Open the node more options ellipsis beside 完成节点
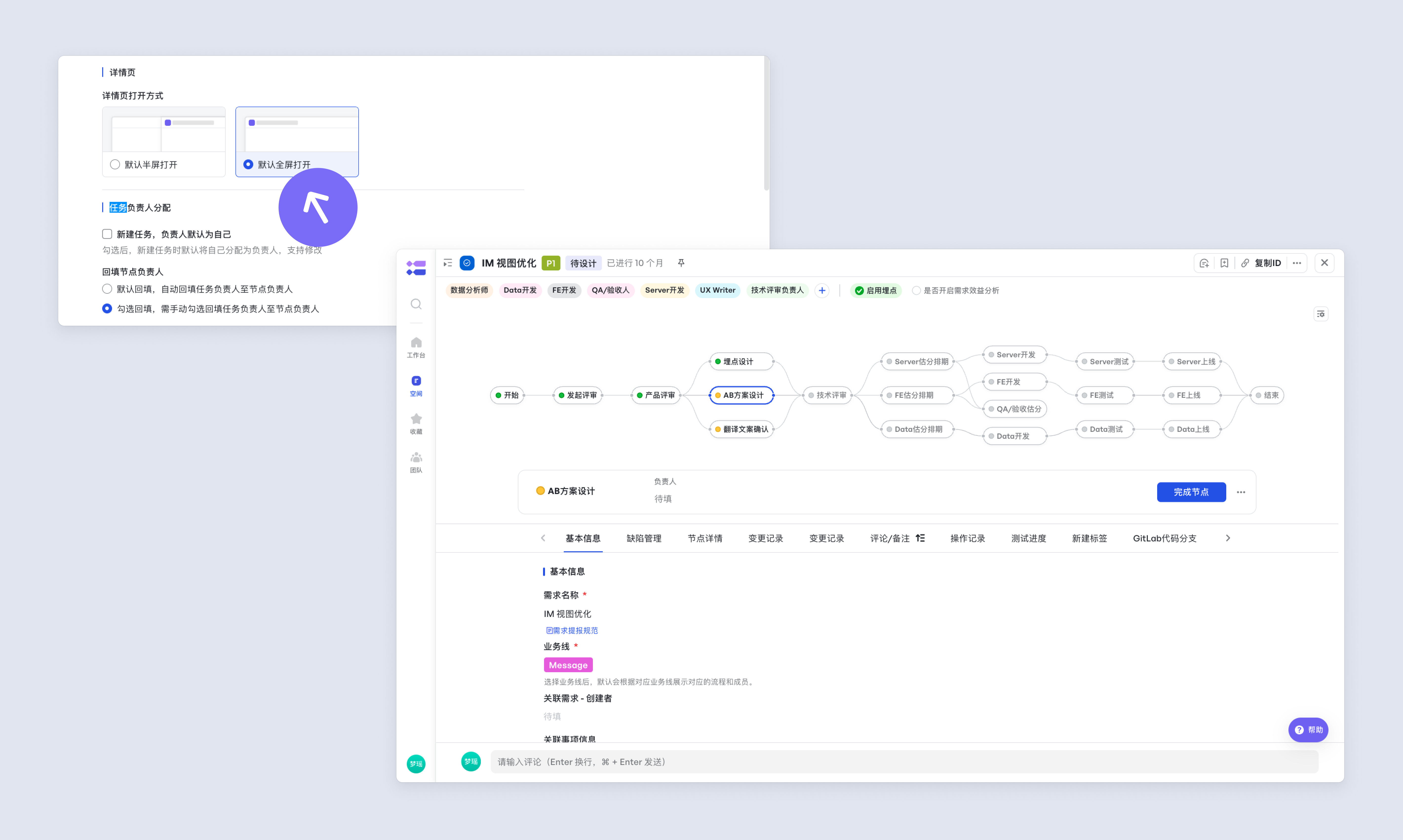This screenshot has width=1403, height=840. (x=1241, y=493)
